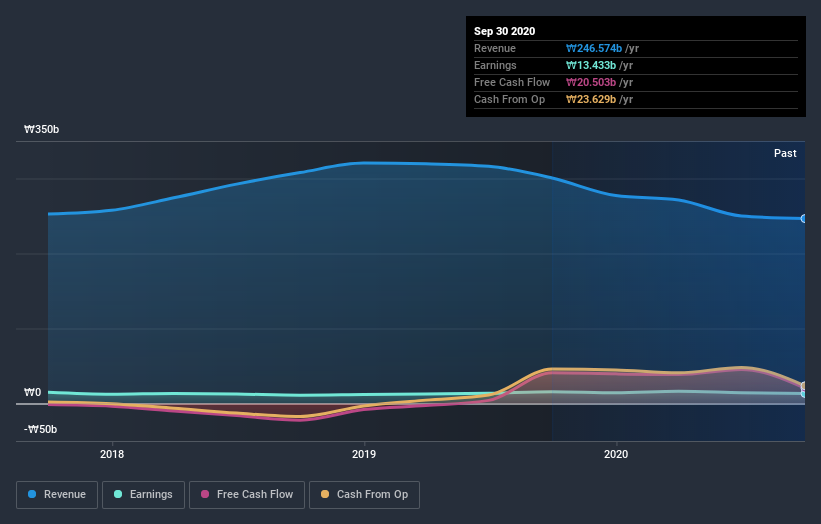Click the ₩0 y-axis label

pos(32,392)
